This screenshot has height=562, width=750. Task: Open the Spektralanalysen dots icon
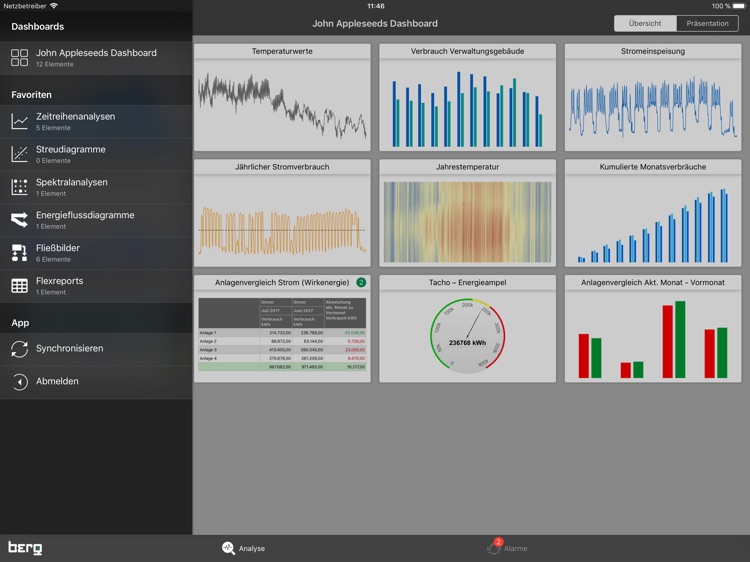pyautogui.click(x=20, y=187)
